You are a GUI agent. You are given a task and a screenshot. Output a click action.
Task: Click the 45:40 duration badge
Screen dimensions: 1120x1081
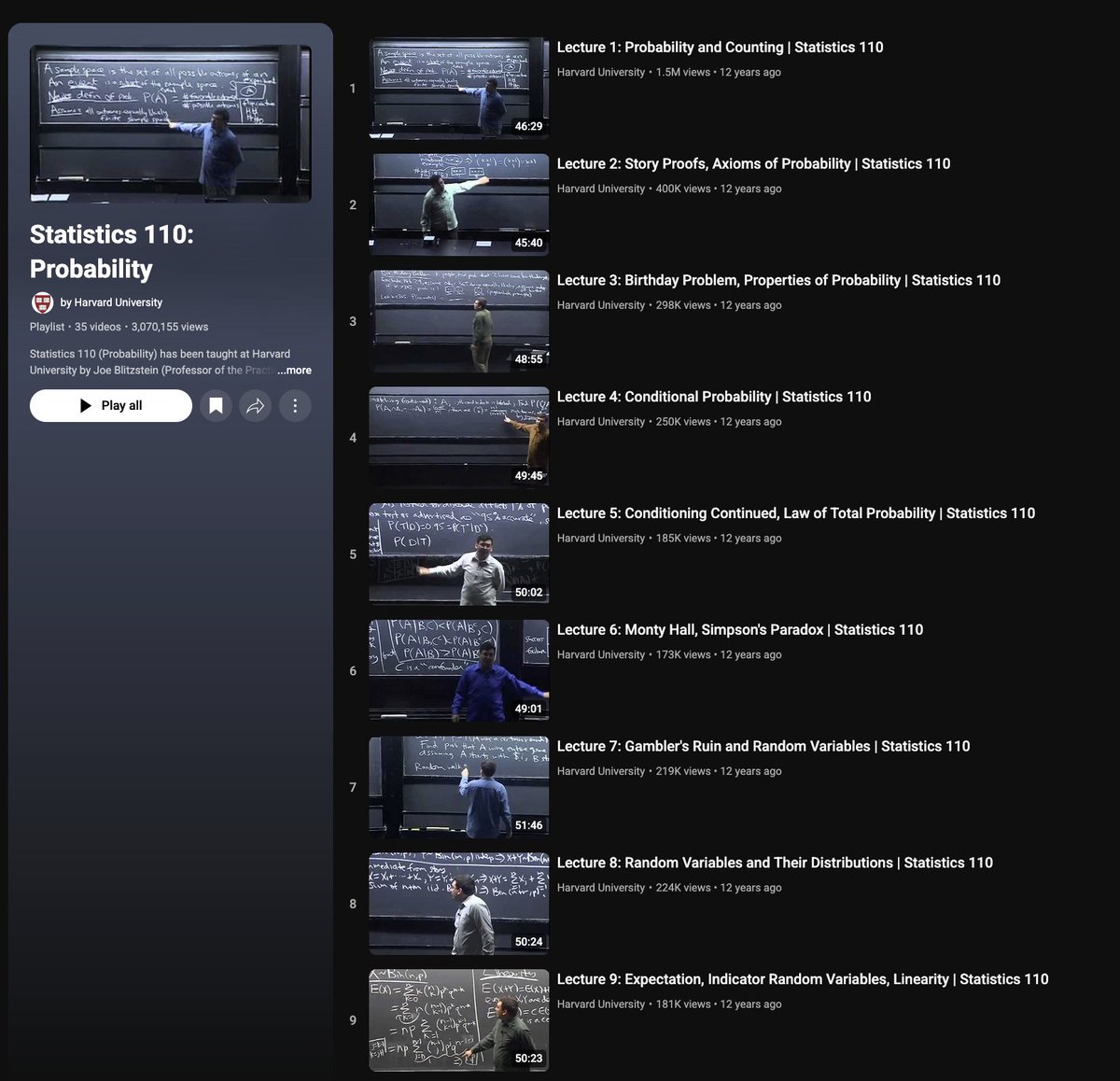pyautogui.click(x=528, y=243)
